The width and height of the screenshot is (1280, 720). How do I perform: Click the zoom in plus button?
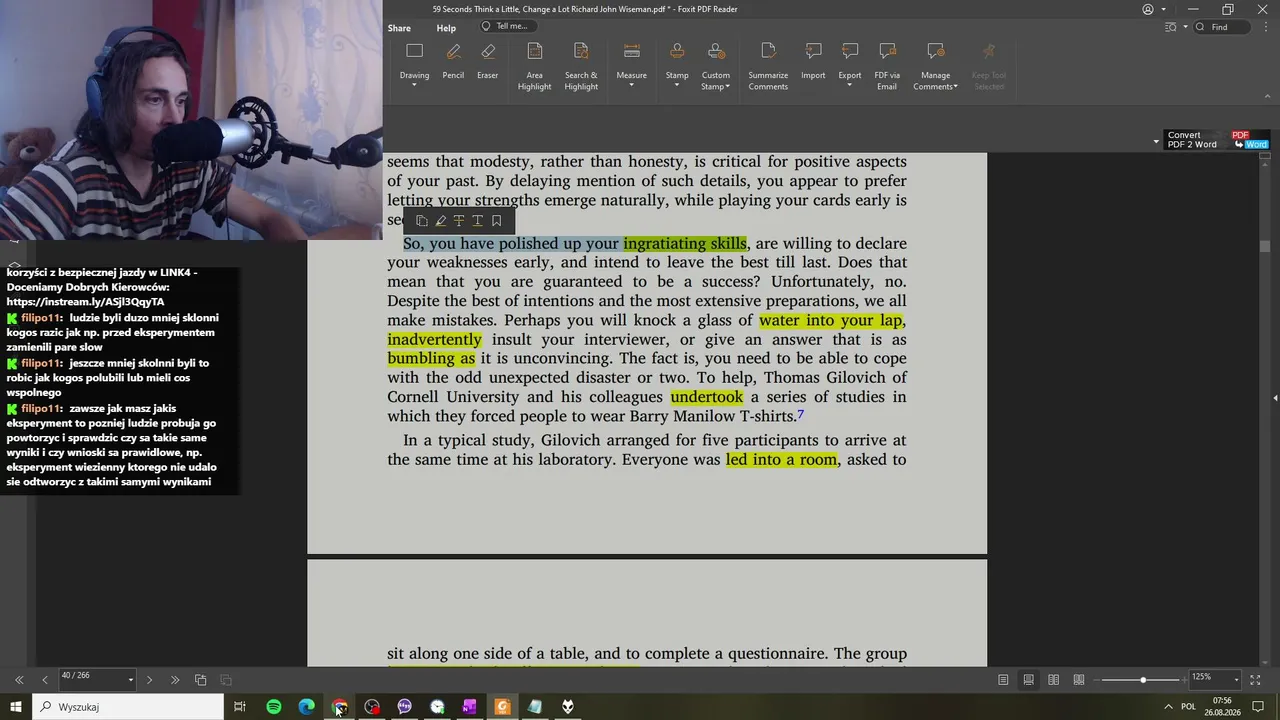[1183, 680]
